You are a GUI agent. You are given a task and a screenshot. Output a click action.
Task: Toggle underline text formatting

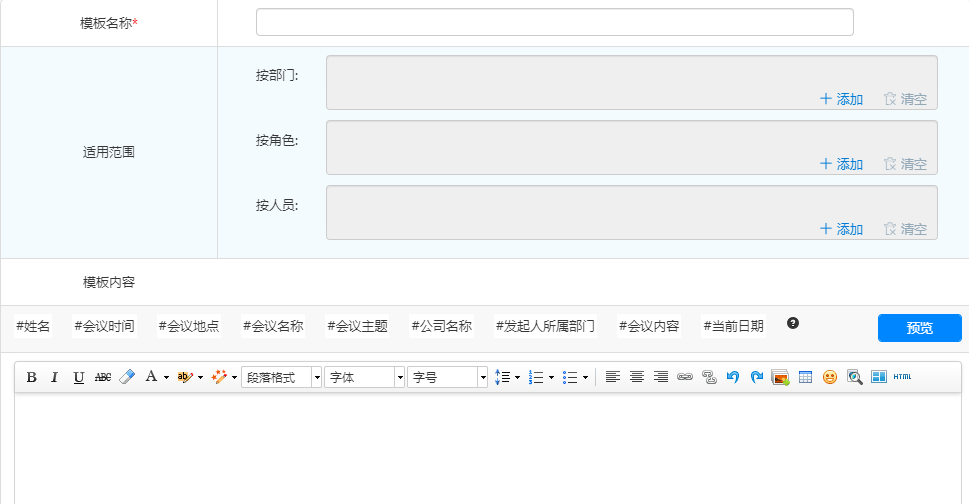(78, 377)
